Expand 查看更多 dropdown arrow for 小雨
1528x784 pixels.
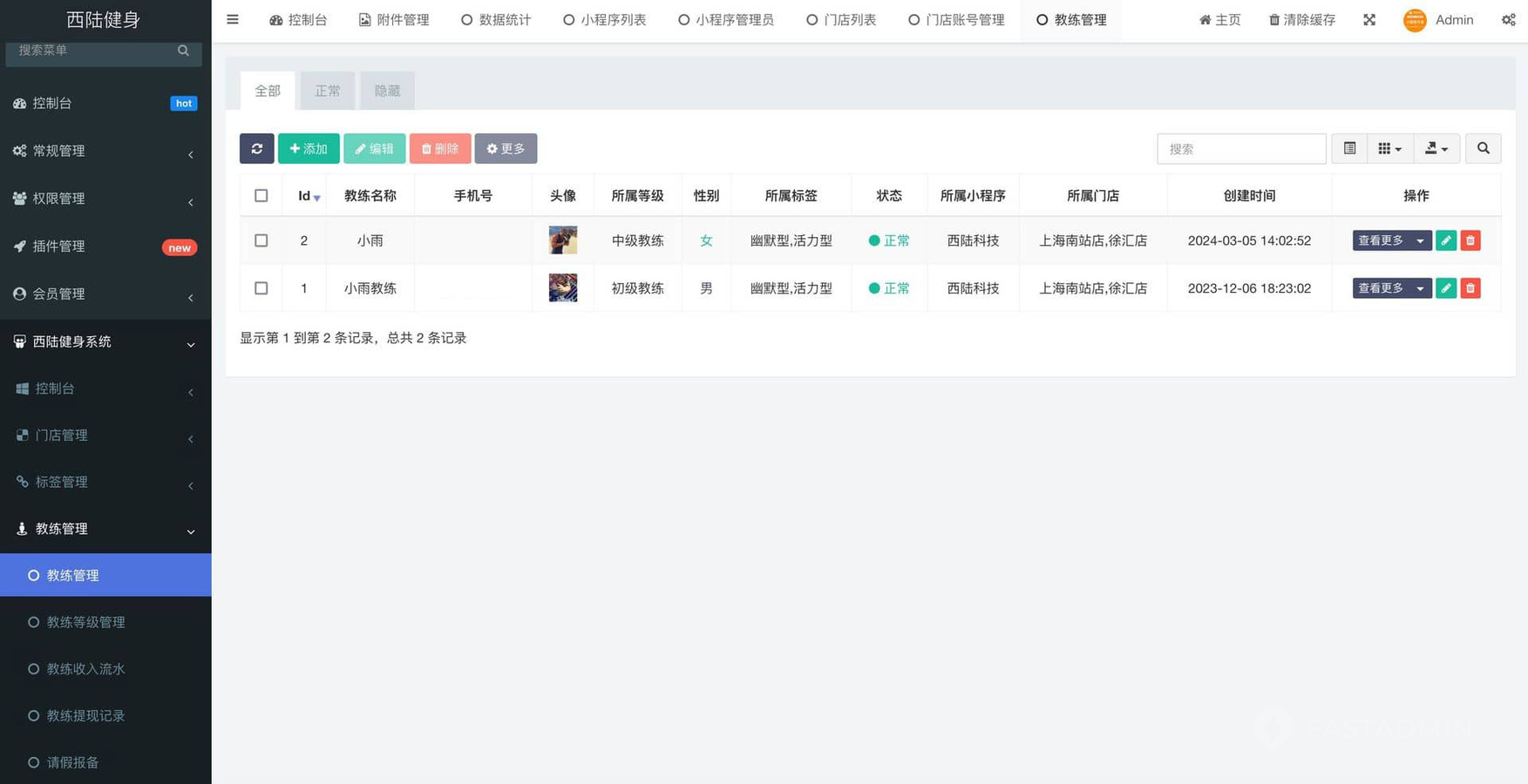[x=1420, y=240]
